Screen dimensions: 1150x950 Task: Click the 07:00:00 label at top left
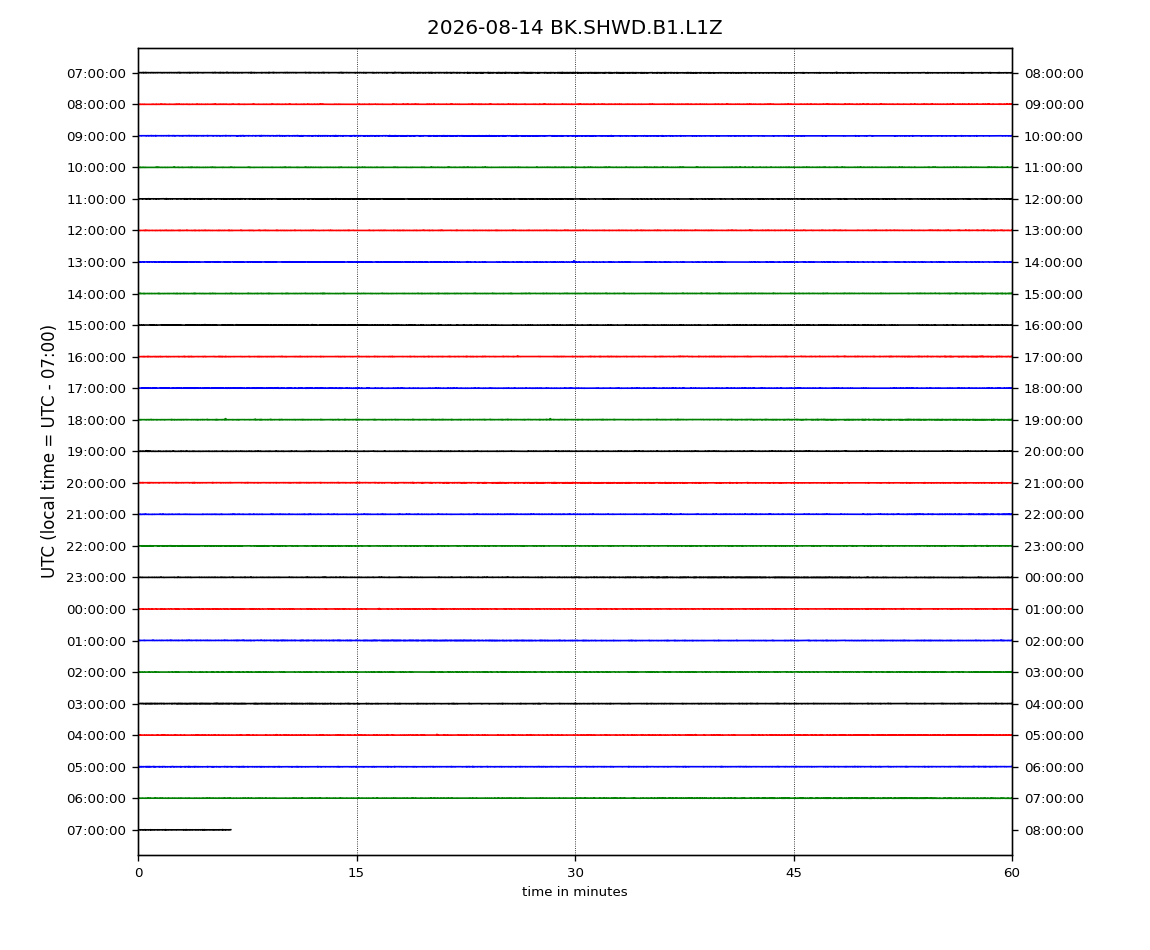coord(96,73)
